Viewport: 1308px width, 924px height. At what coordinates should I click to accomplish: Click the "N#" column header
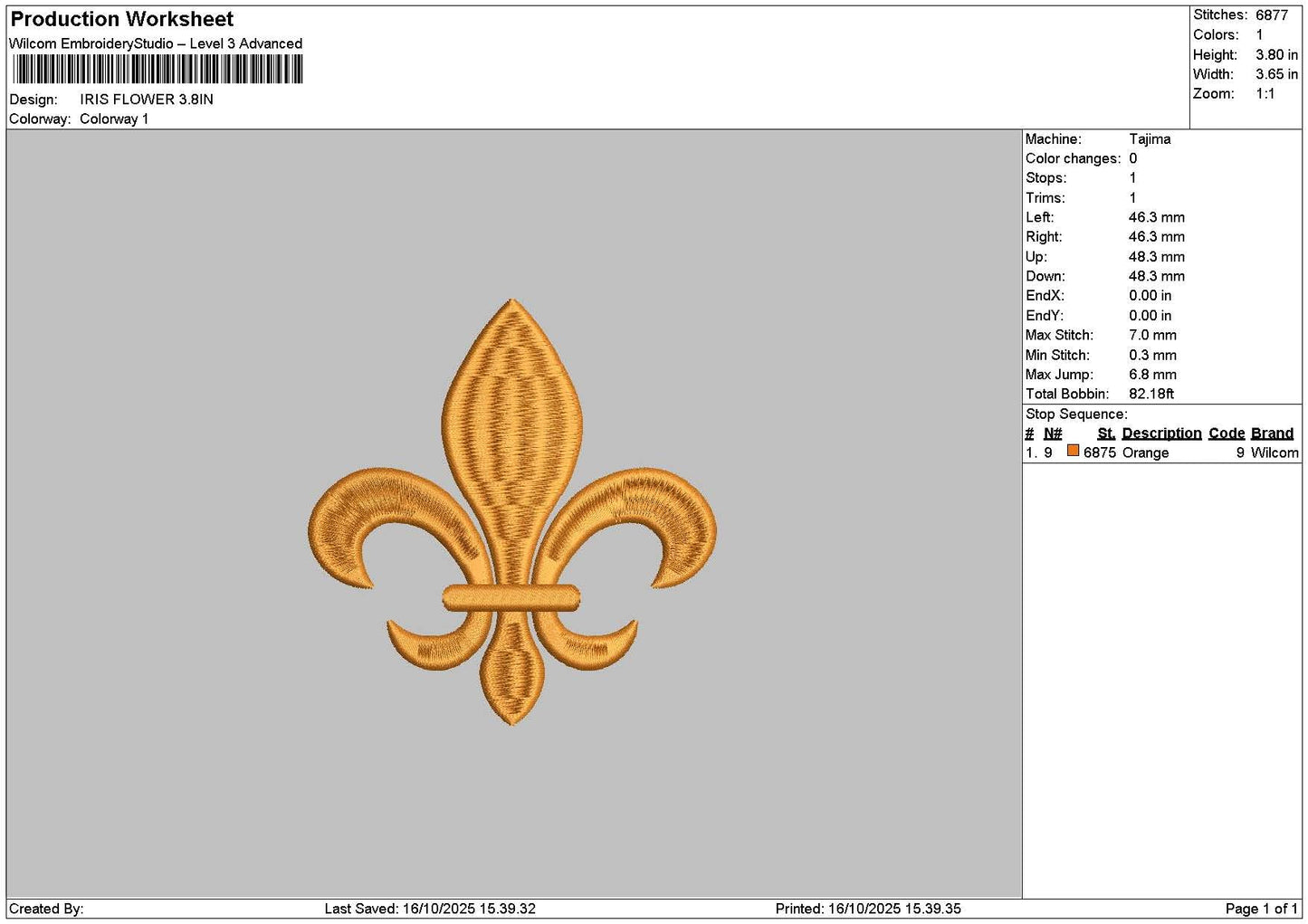(x=1053, y=433)
